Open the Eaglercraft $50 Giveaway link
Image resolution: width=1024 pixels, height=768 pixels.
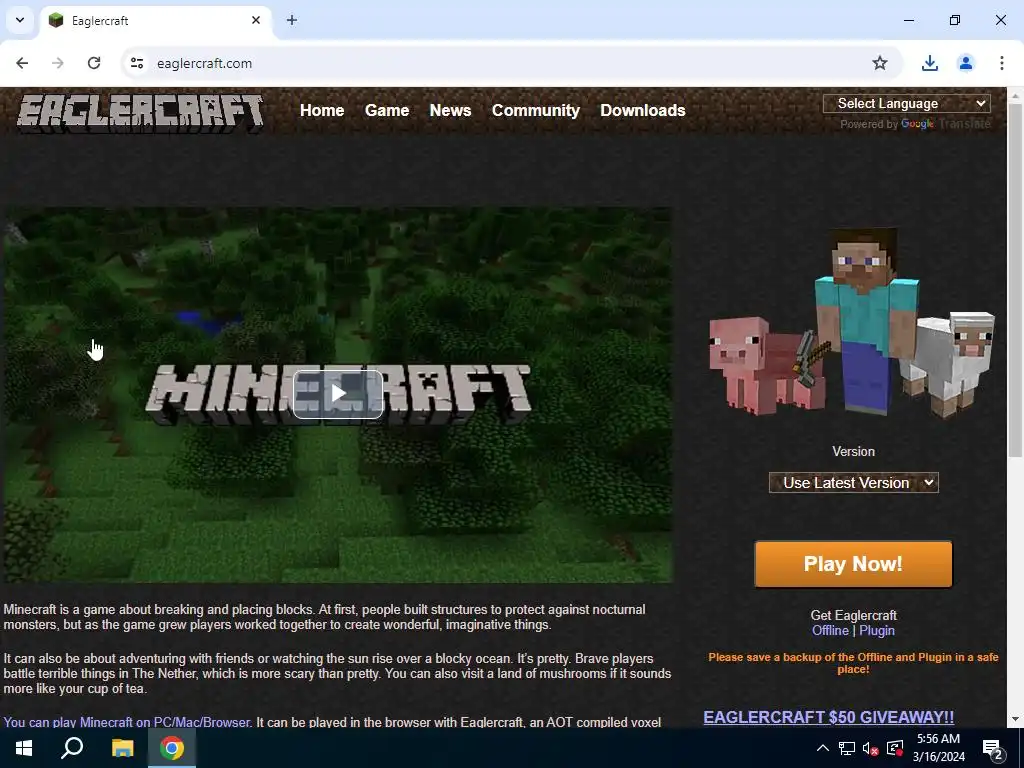pos(828,717)
